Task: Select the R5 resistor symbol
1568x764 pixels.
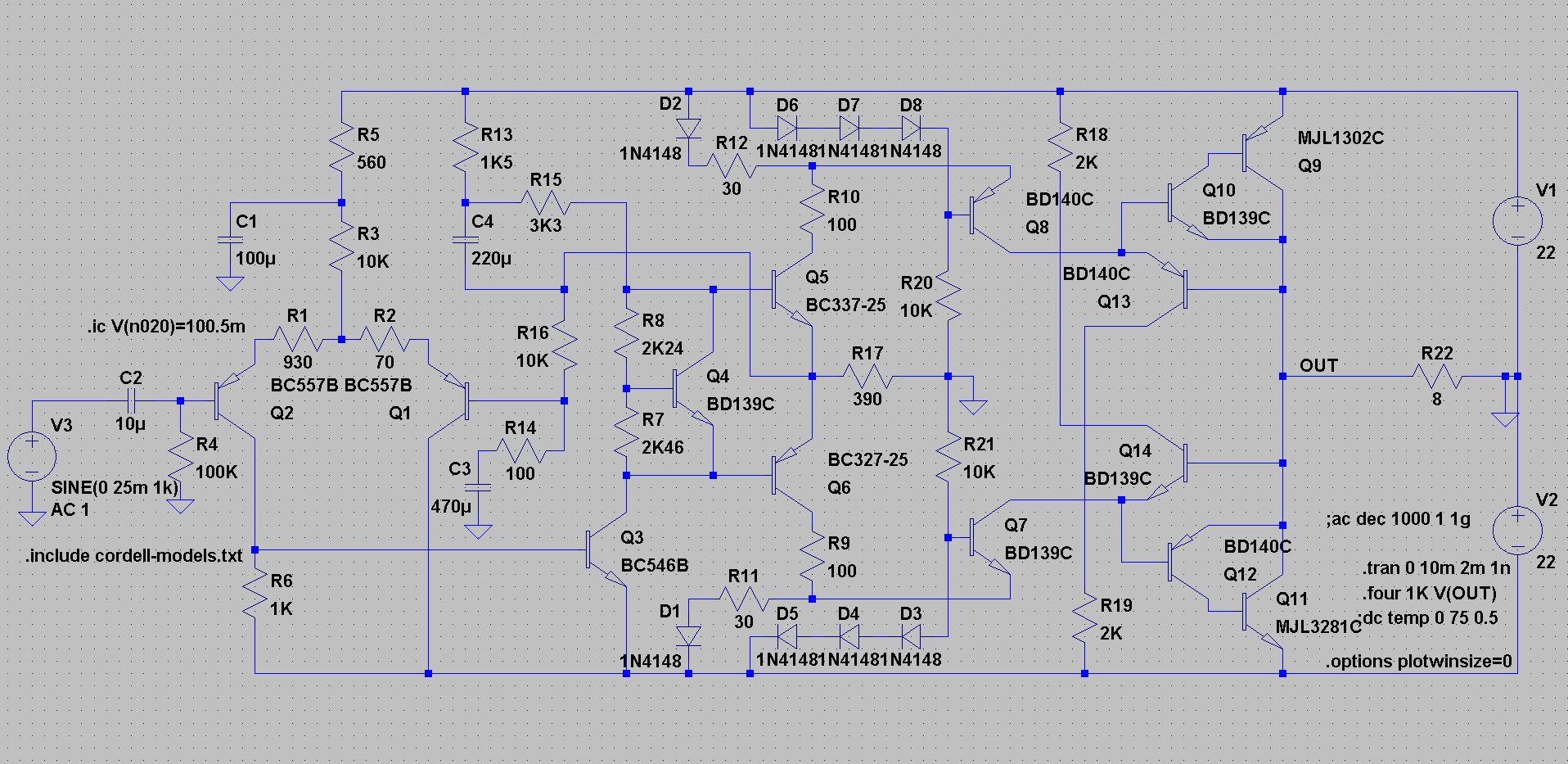Action: tap(341, 147)
